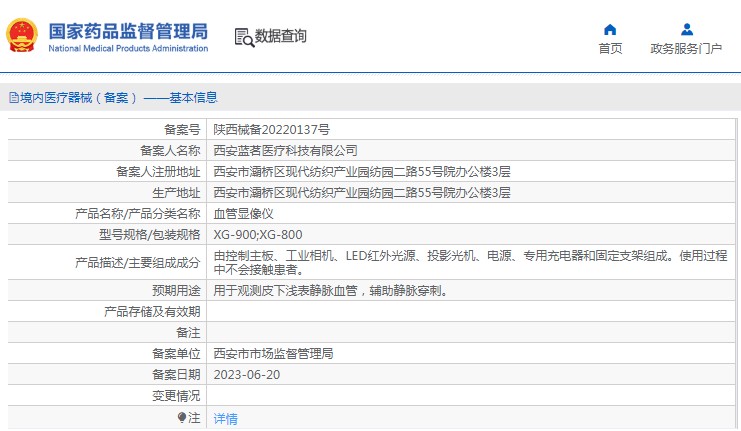741x431 pixels.
Task: Select the model value XG-900;XG-800
Action: pos(258,235)
